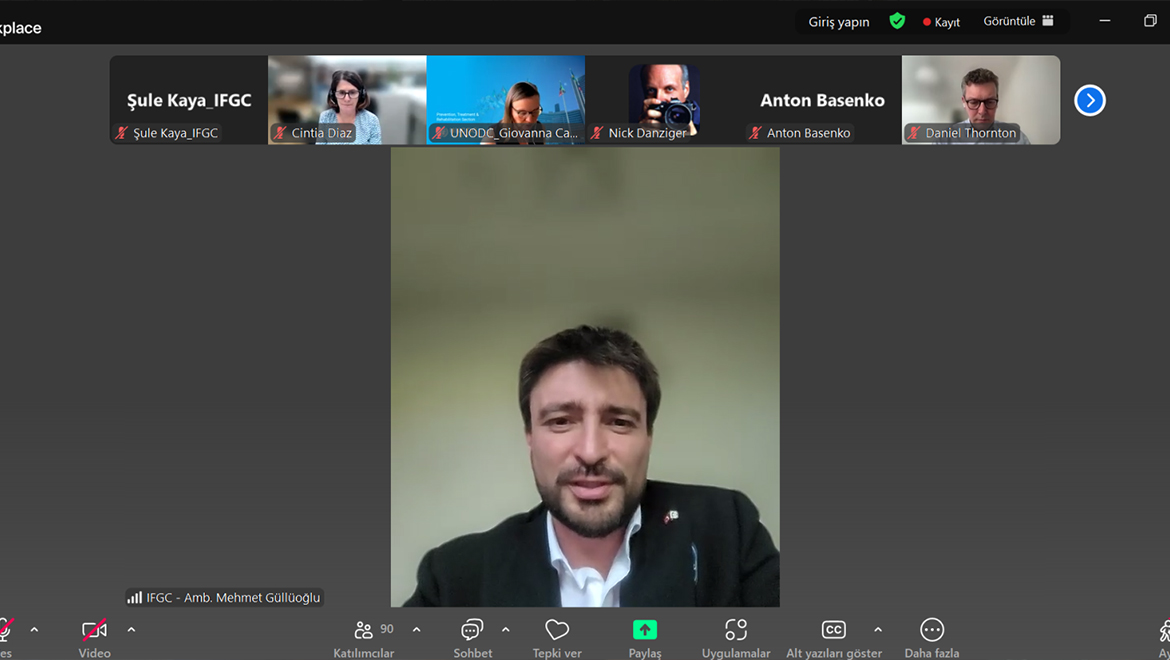Screen dimensions: 1170x660
Task: Click the Kayıt recording indicator
Action: pos(941,22)
